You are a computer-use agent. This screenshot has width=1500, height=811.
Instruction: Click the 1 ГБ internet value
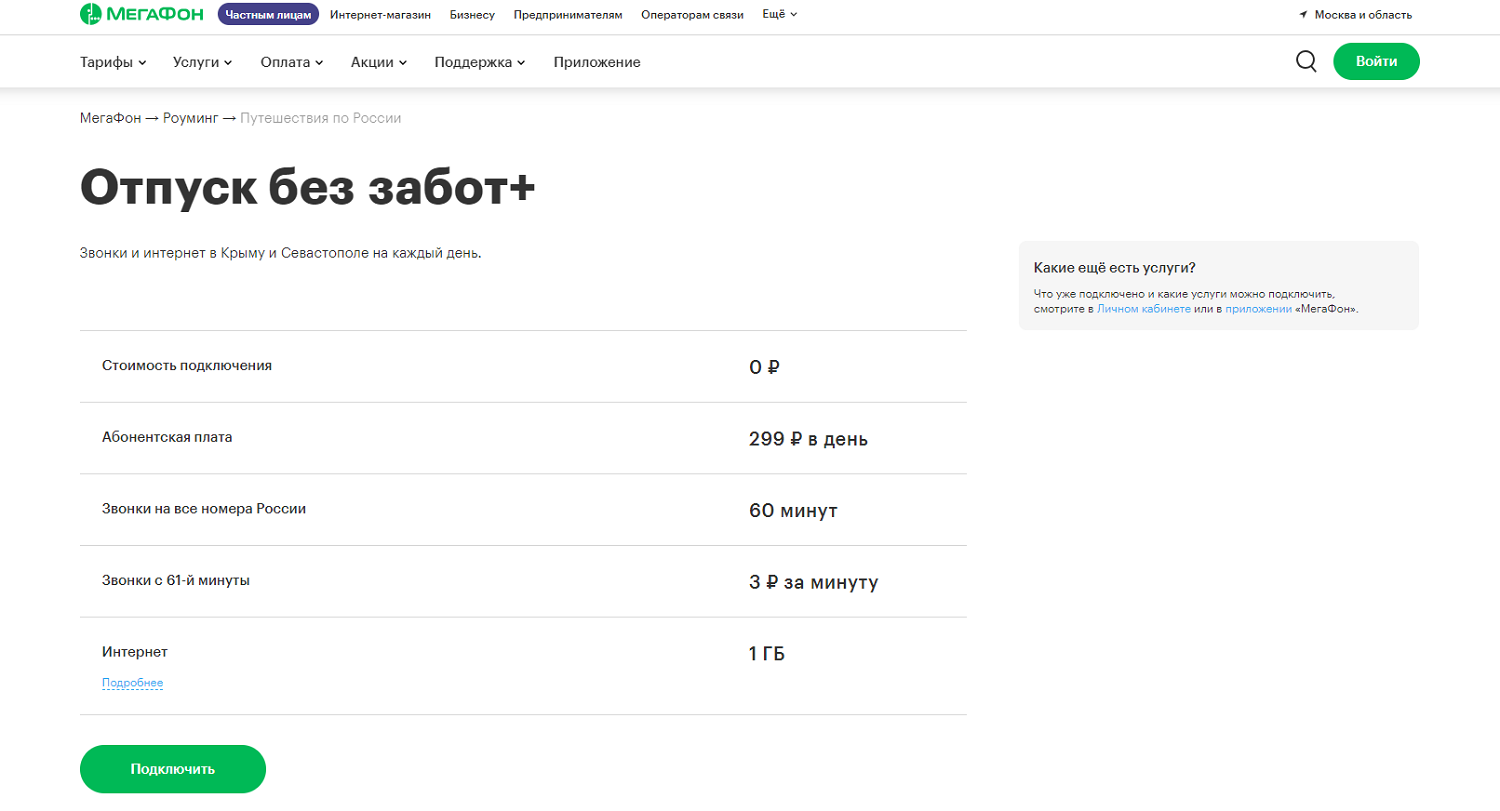coord(767,654)
